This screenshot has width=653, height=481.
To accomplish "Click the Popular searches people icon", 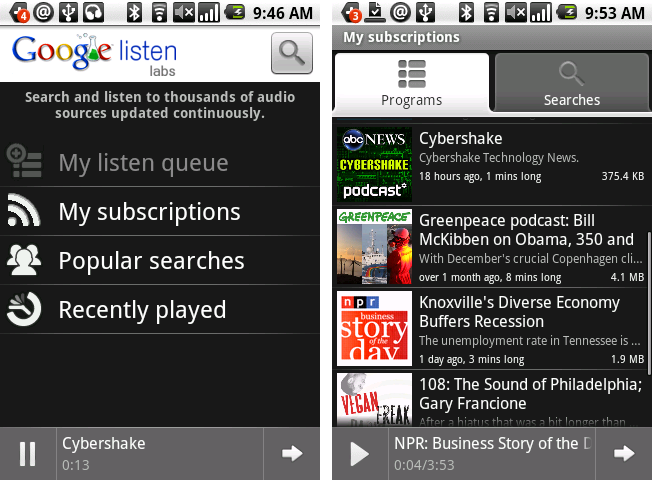I will coord(24,261).
